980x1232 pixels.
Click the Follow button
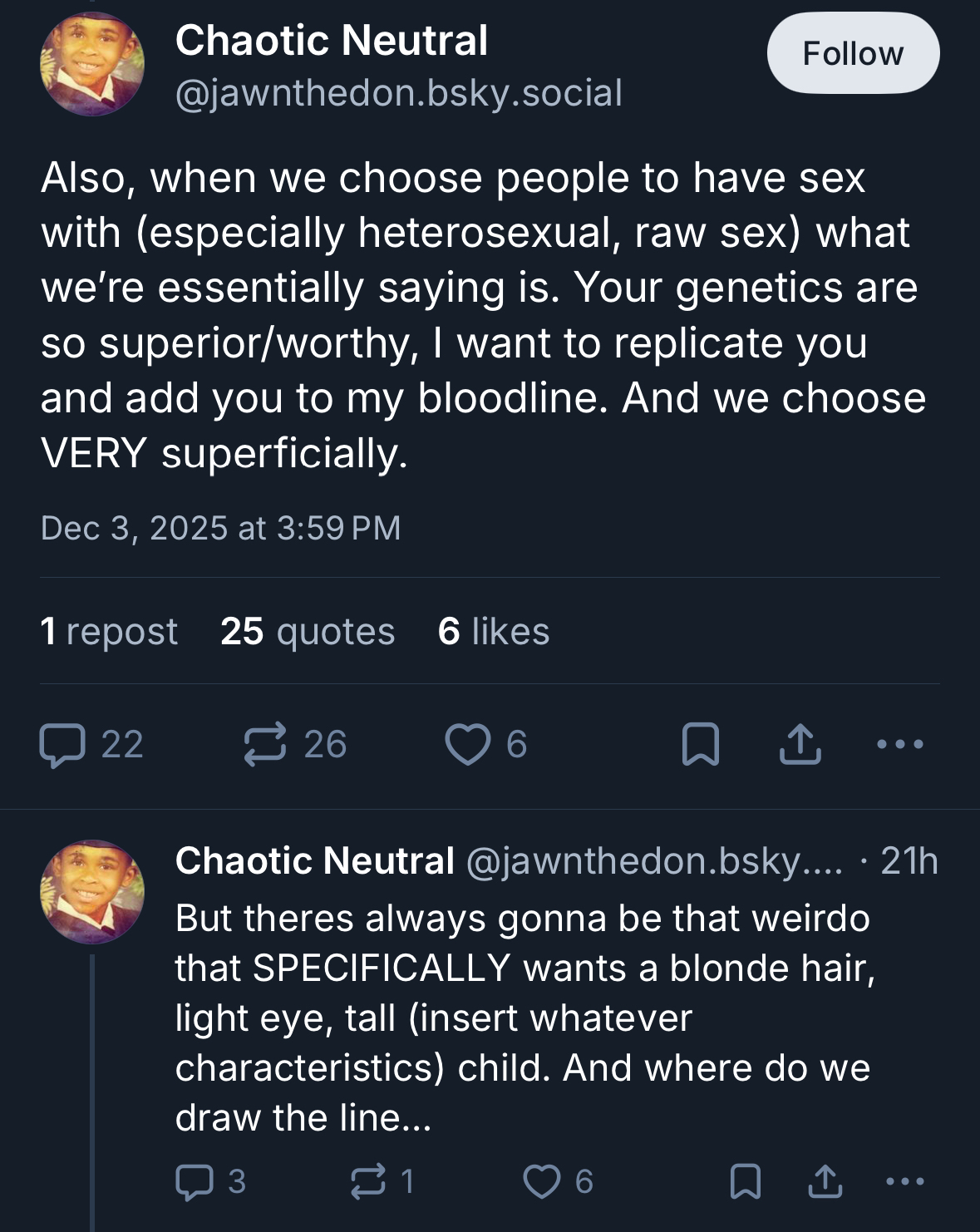pyautogui.click(x=853, y=53)
